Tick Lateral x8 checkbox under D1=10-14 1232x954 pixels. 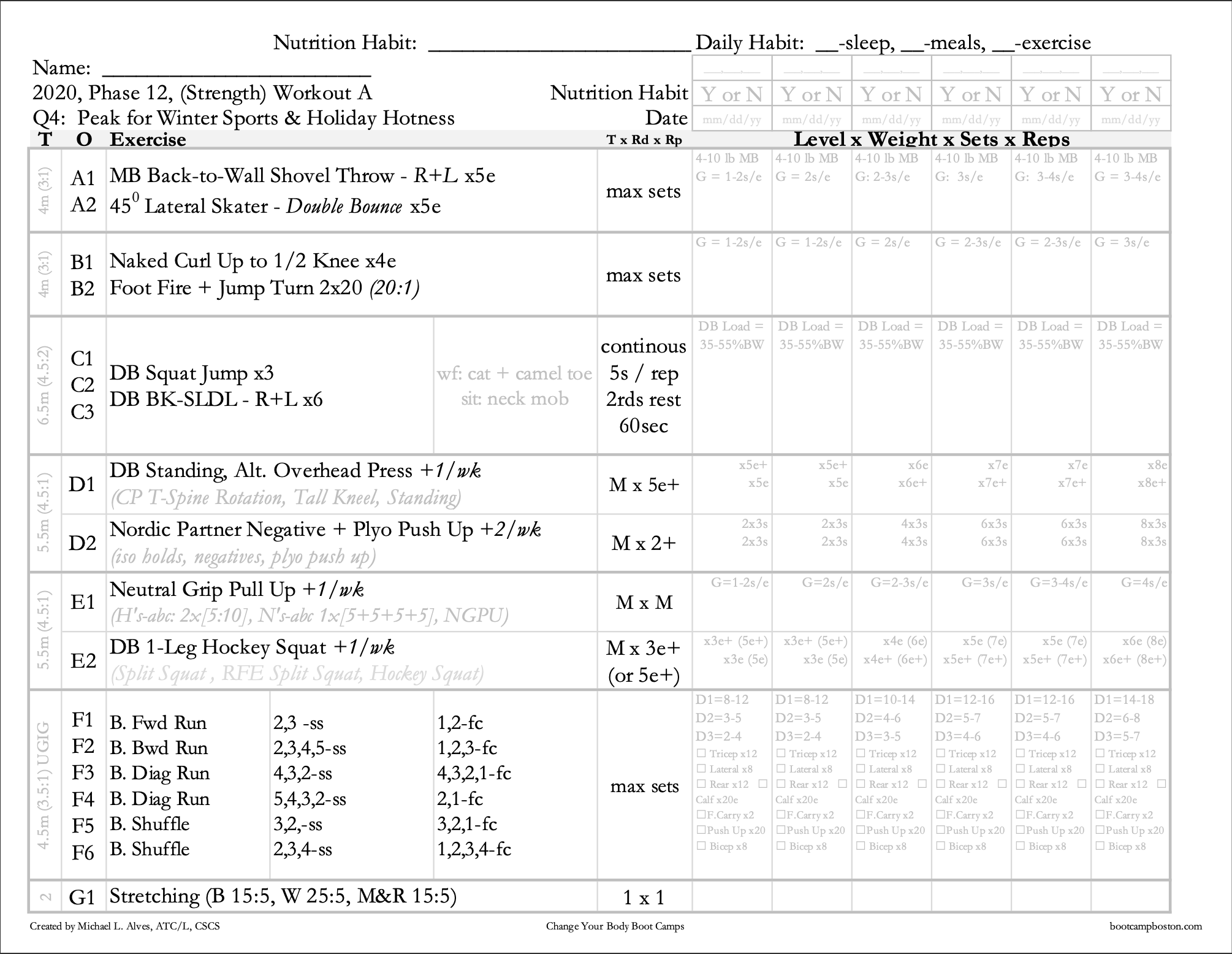[861, 769]
